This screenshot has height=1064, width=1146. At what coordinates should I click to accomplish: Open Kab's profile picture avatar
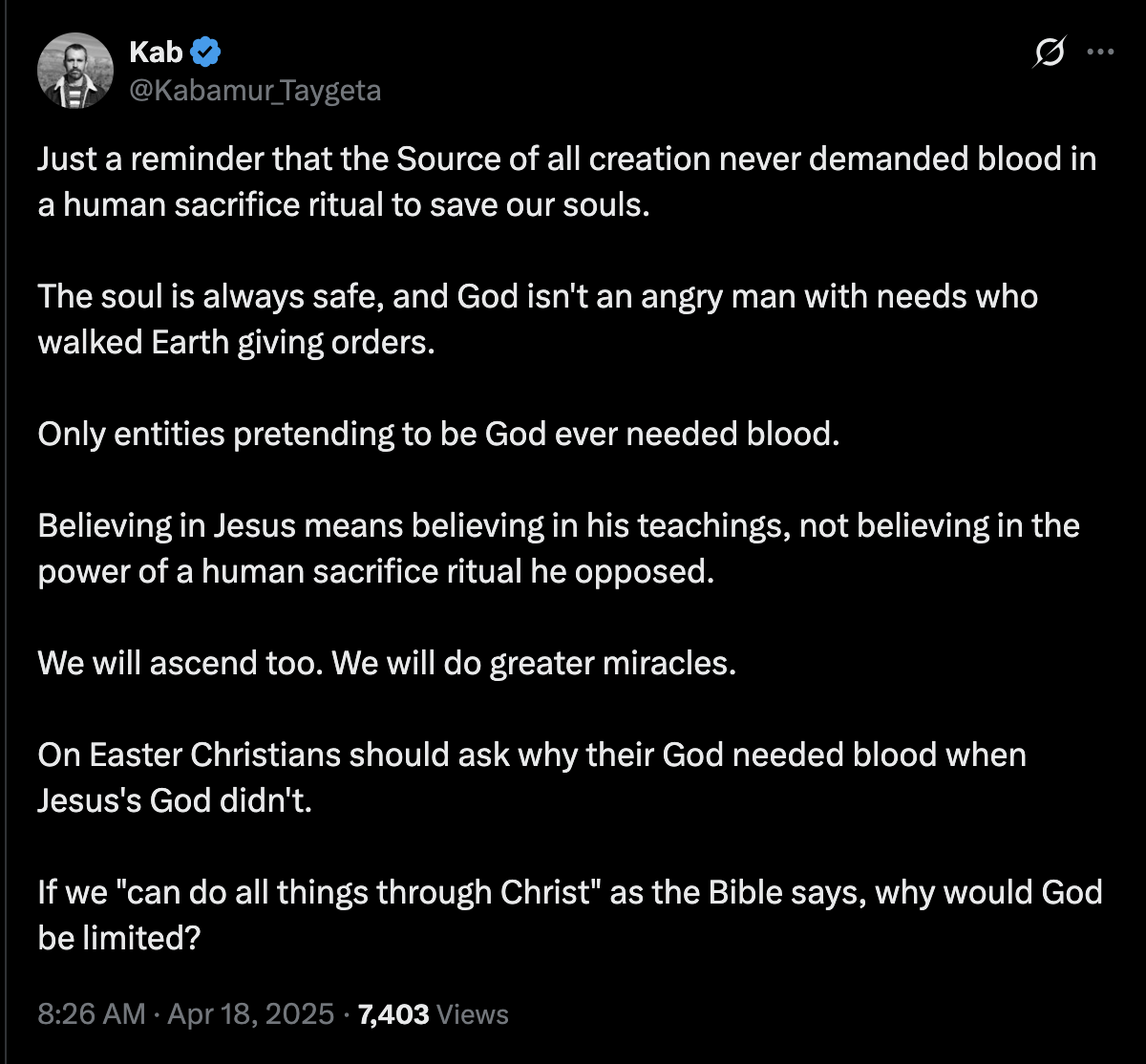[75, 70]
